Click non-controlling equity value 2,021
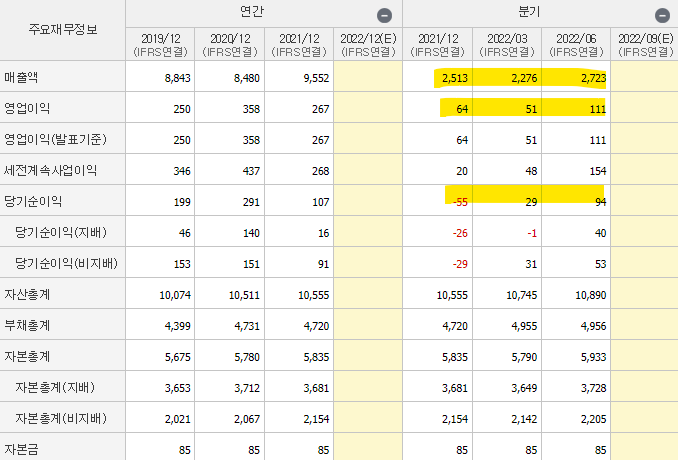 [178, 419]
